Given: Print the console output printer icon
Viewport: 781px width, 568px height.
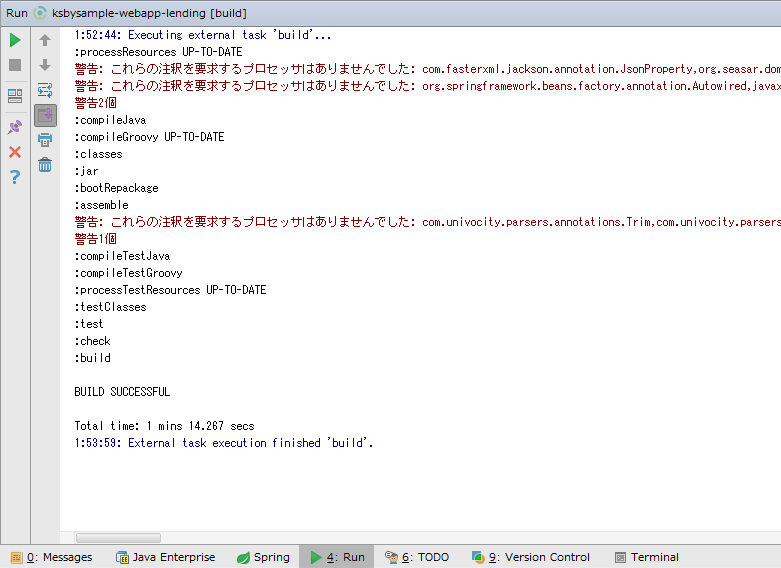Looking at the screenshot, I should (45, 140).
